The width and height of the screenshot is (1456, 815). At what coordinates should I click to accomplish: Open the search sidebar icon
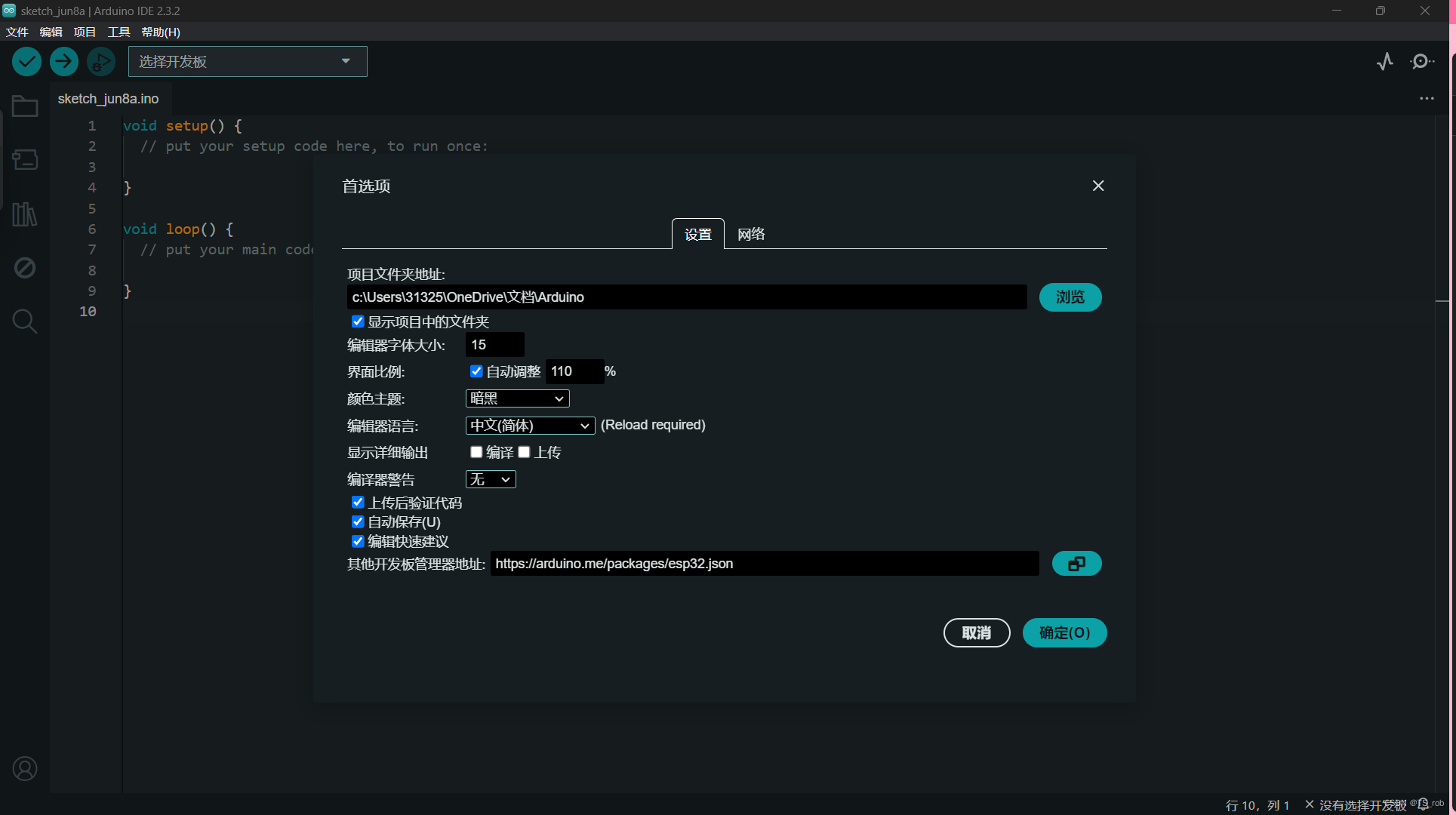tap(24, 321)
